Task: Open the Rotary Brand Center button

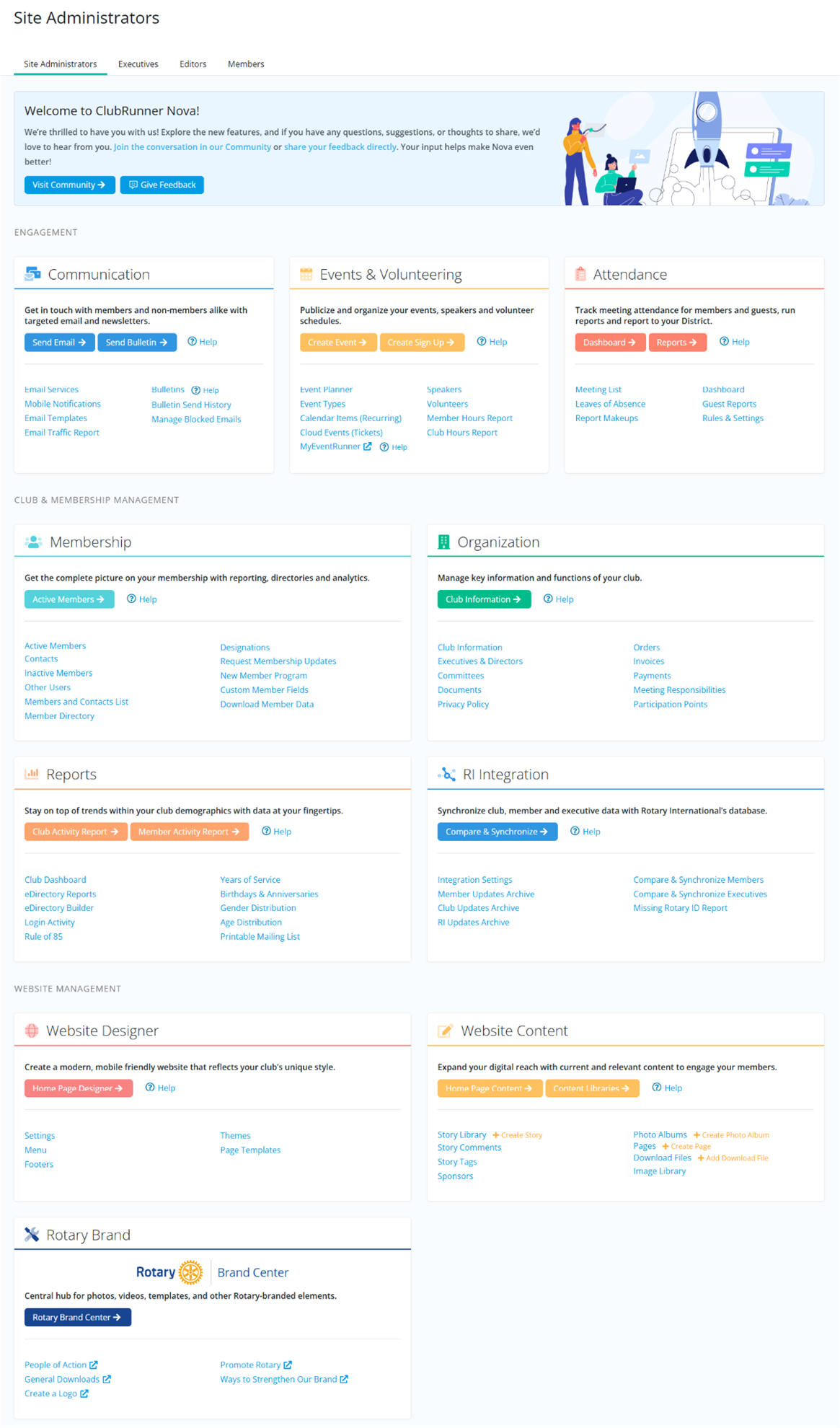Action: (77, 1317)
